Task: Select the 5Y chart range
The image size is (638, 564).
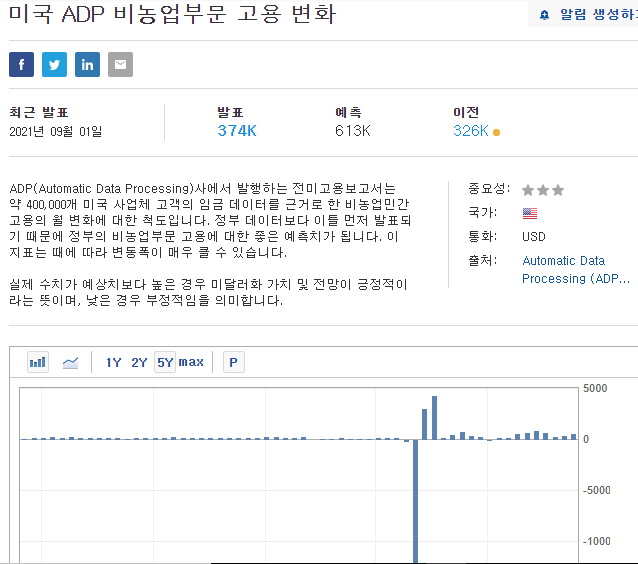Action: pyautogui.click(x=165, y=362)
